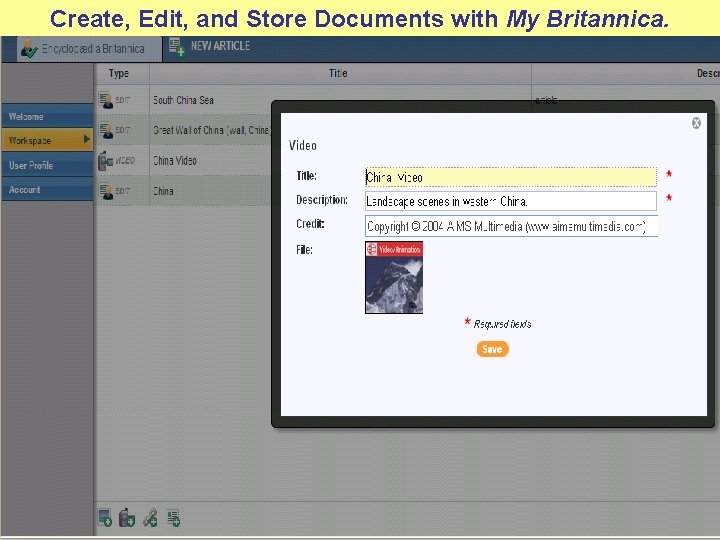Image resolution: width=720 pixels, height=540 pixels.
Task: Click the China title in list
Action: tap(163, 191)
